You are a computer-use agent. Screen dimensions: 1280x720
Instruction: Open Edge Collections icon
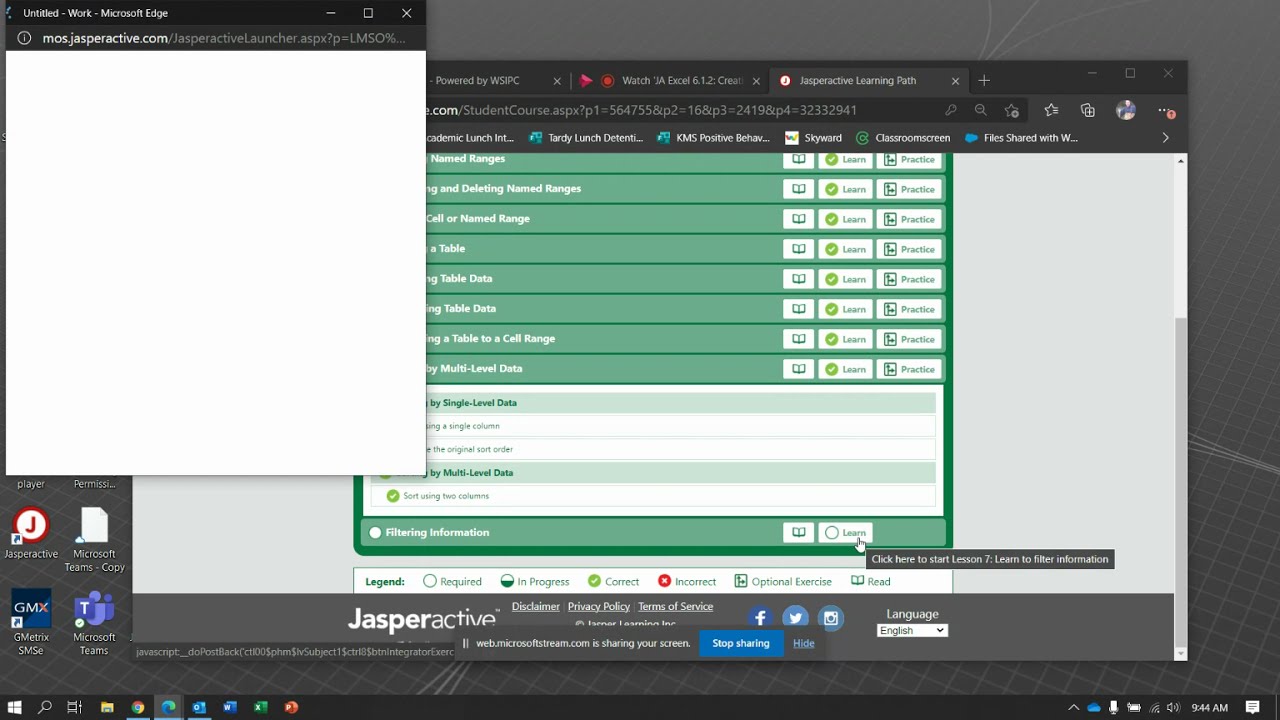tap(1088, 110)
